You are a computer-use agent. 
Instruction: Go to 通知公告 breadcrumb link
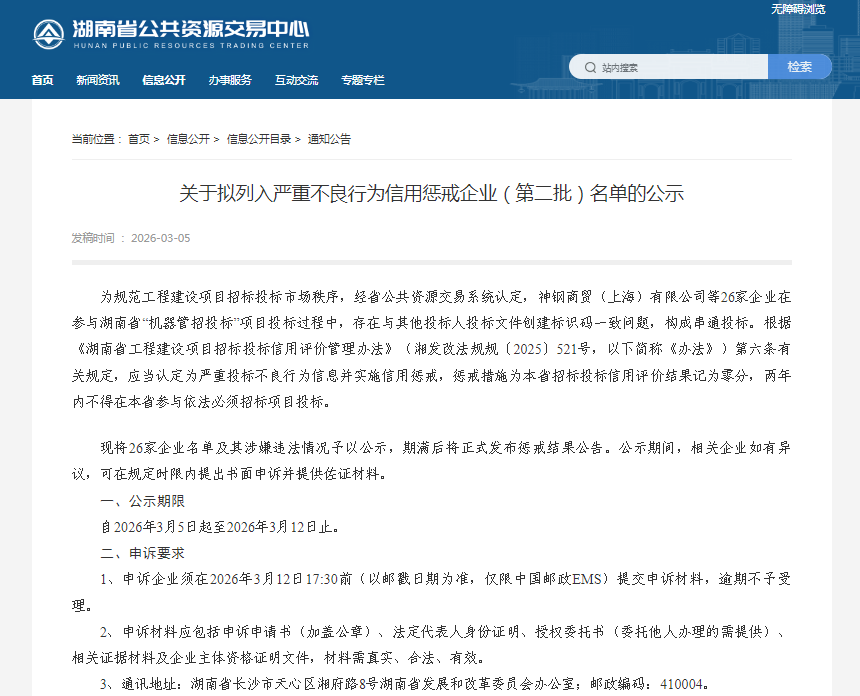coord(329,139)
